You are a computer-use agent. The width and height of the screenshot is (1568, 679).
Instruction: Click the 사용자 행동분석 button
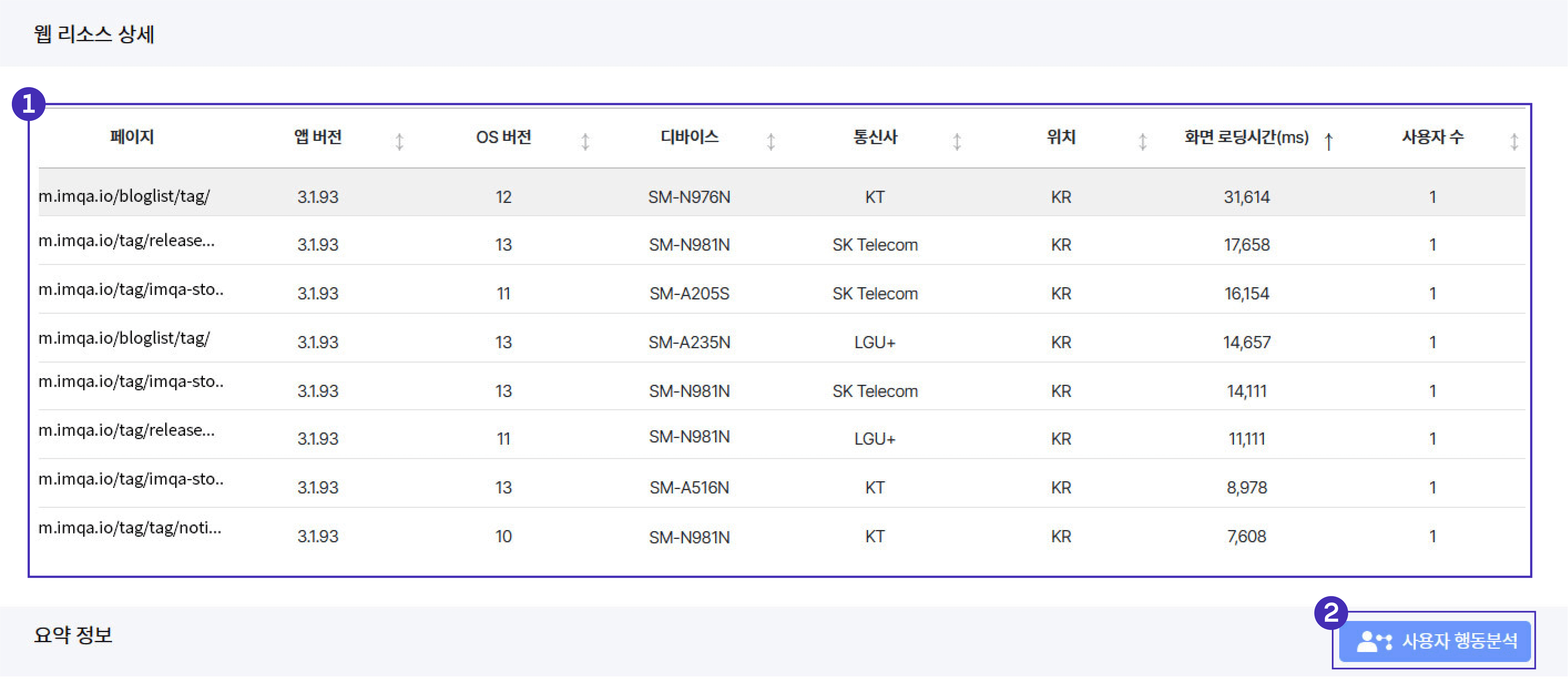click(x=1435, y=641)
